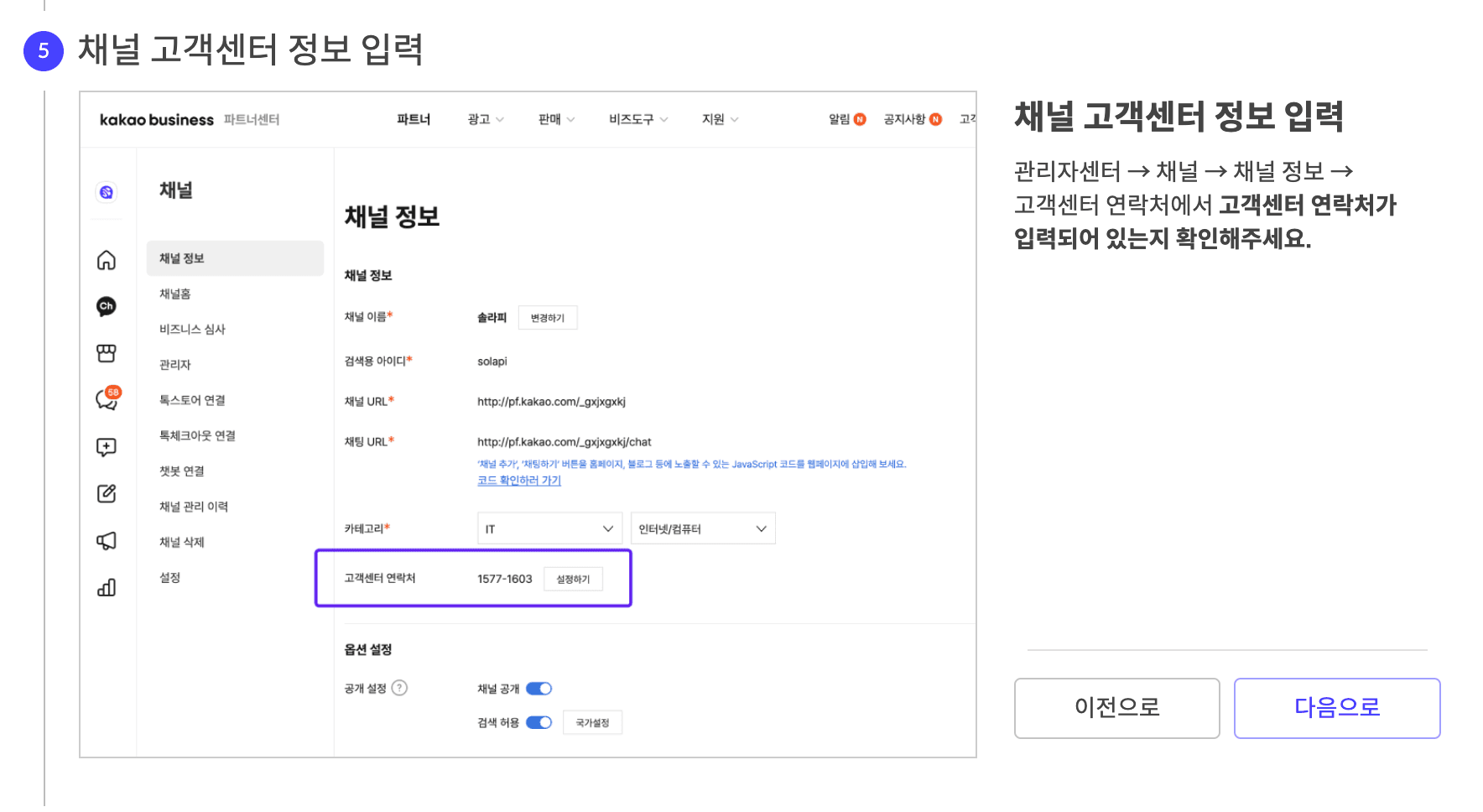Screen dimensions: 1483x812
Task: Click 변경하기 next to channel name
Action: coord(548,318)
